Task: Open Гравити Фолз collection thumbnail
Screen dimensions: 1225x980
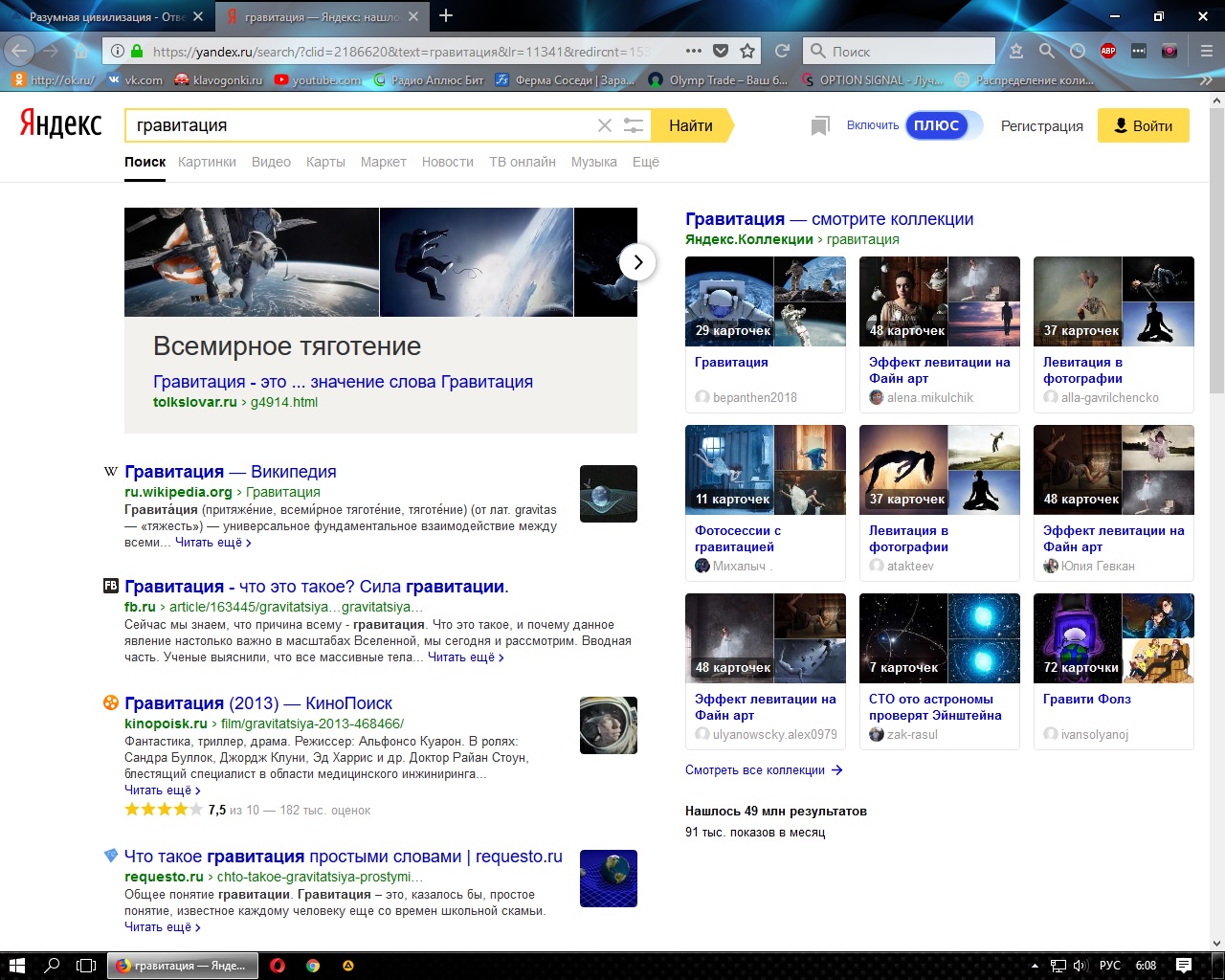Action: (1114, 637)
